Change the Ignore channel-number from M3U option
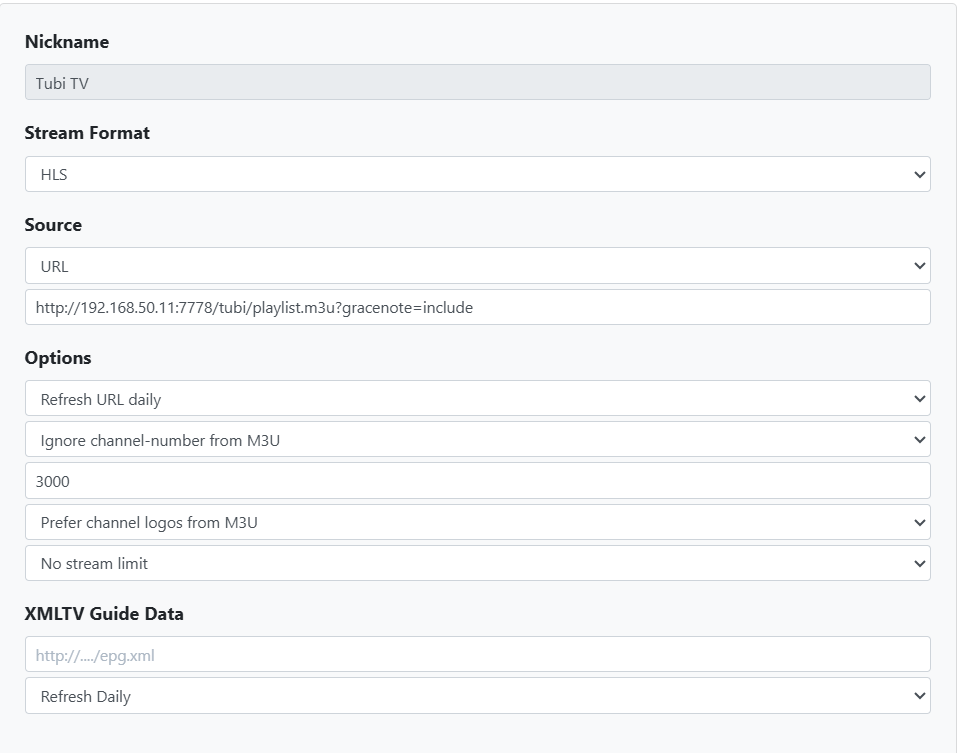The image size is (958, 753). tap(477, 440)
